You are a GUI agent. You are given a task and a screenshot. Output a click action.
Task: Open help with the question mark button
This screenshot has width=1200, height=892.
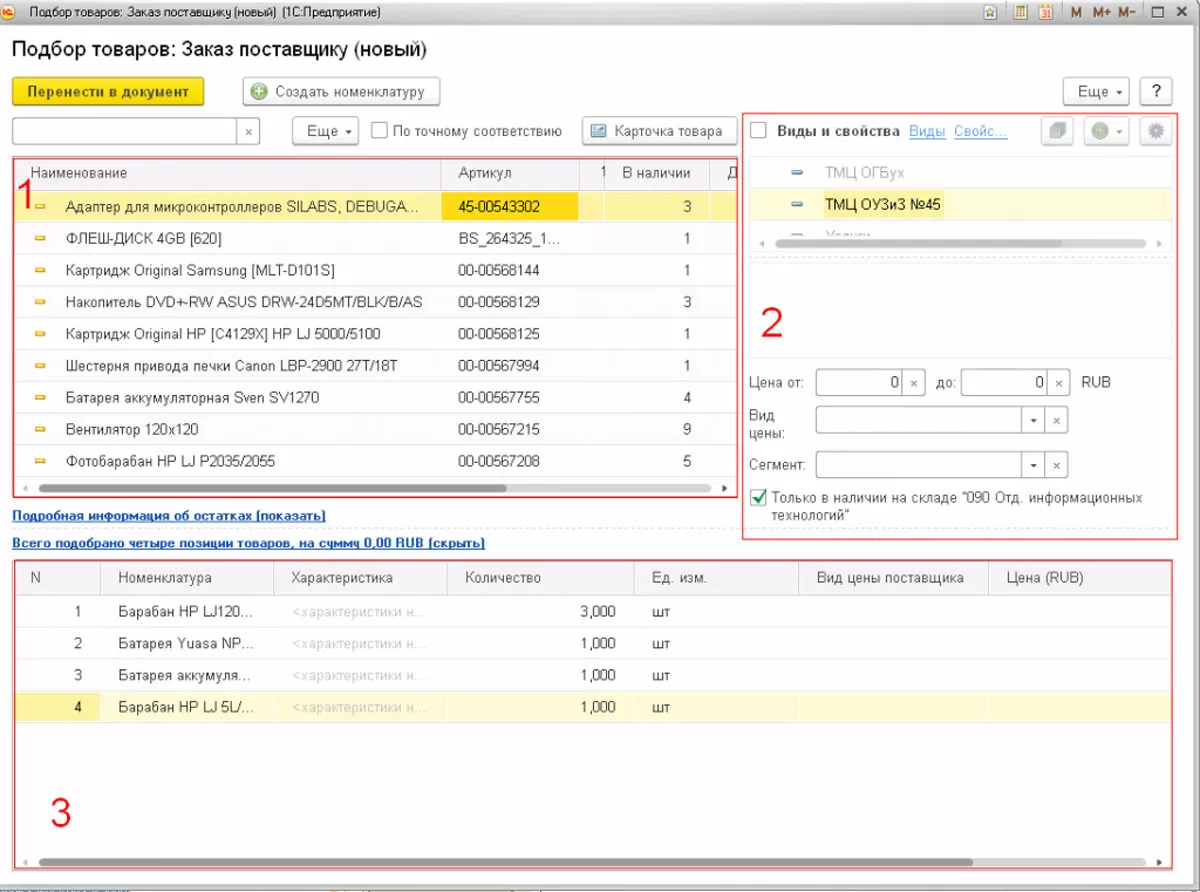coord(1155,91)
